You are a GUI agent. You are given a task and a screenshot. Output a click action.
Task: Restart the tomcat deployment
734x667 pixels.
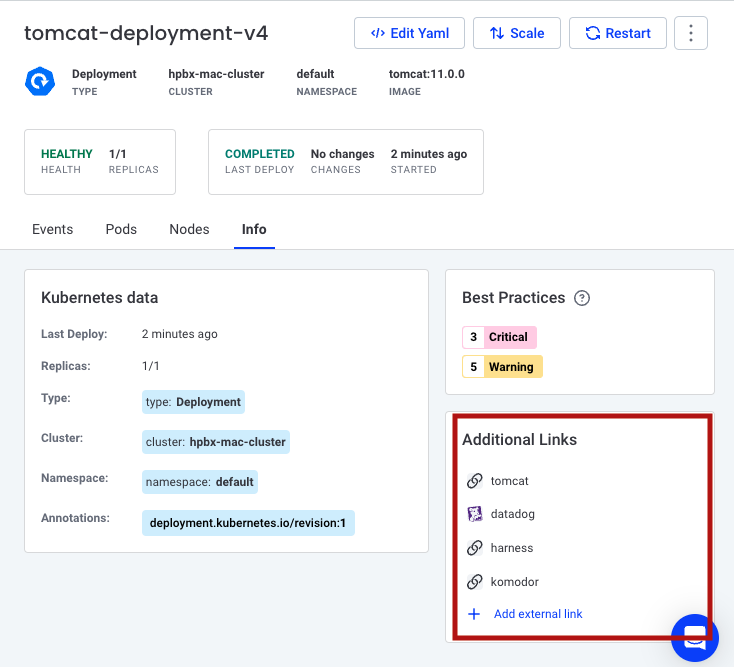617,33
